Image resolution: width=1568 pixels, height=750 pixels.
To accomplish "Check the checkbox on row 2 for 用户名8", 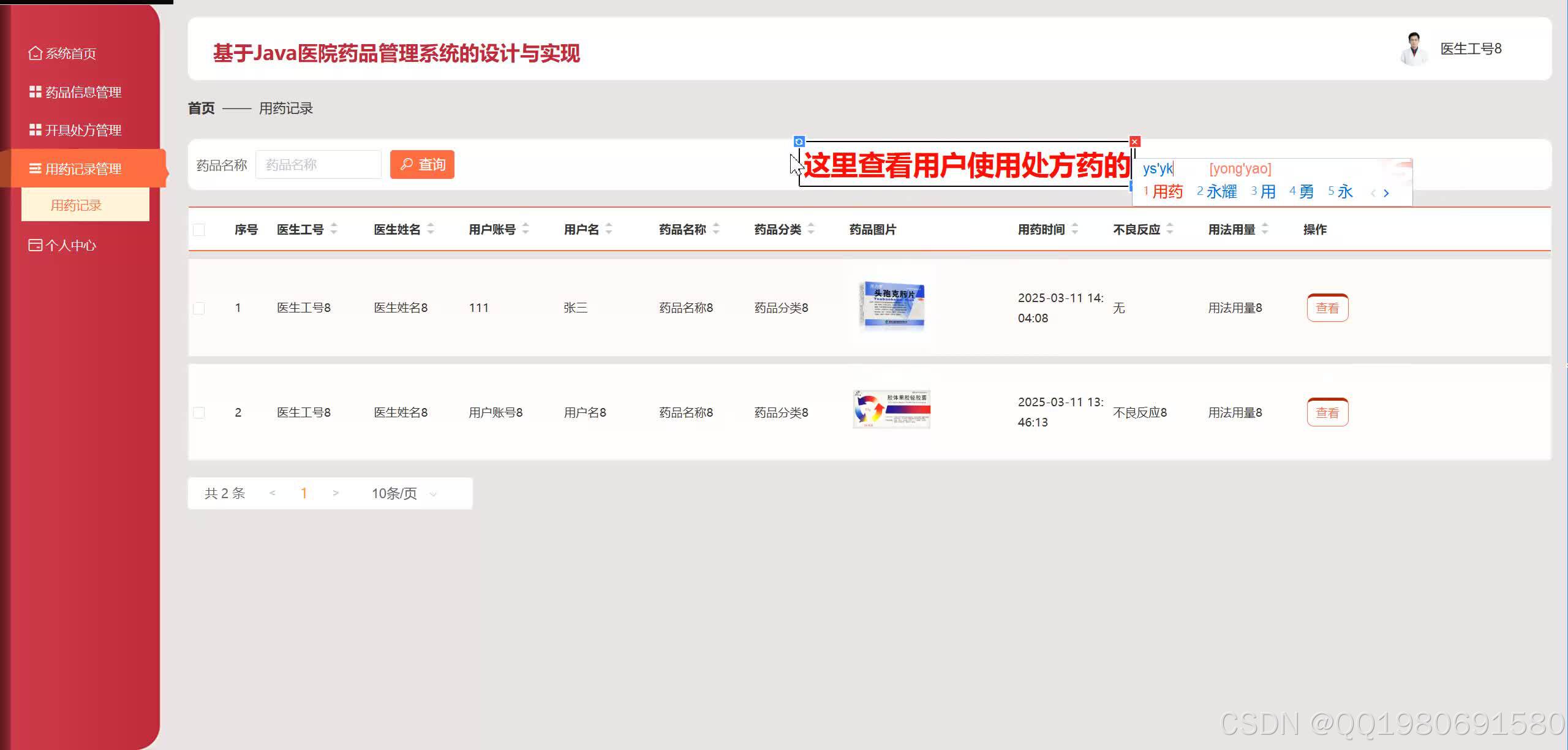I will [x=198, y=412].
